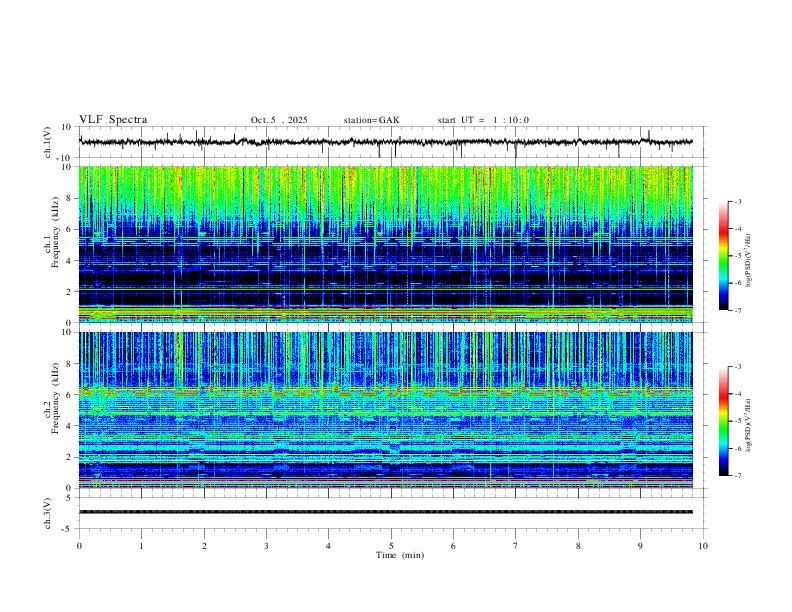The height and width of the screenshot is (612, 792).
Task: Click the "-3" tick on ch.2 colorbar
Action: pos(737,367)
